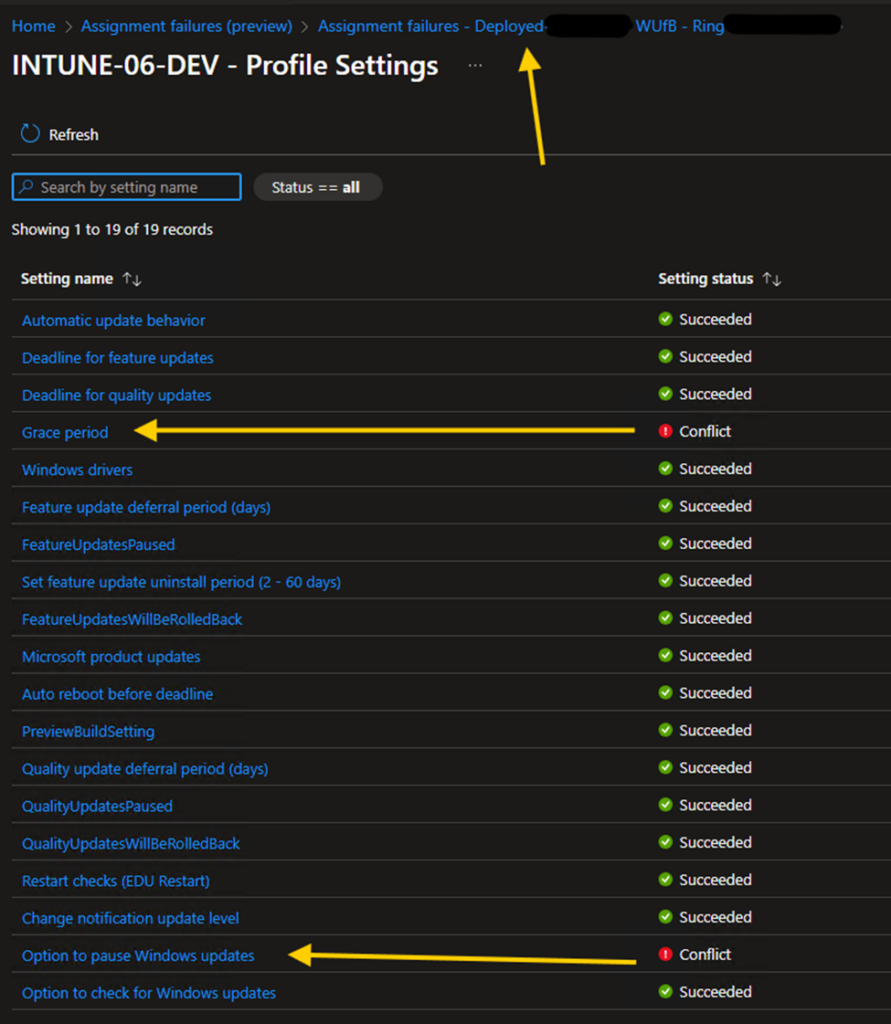This screenshot has height=1024, width=891.
Task: Go to Home breadcrumb
Action: (33, 26)
